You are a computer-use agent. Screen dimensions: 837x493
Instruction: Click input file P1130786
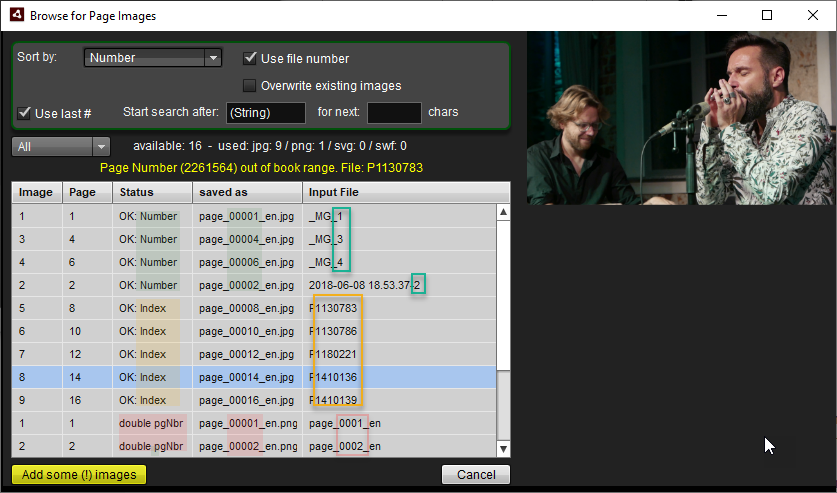[x=333, y=331]
